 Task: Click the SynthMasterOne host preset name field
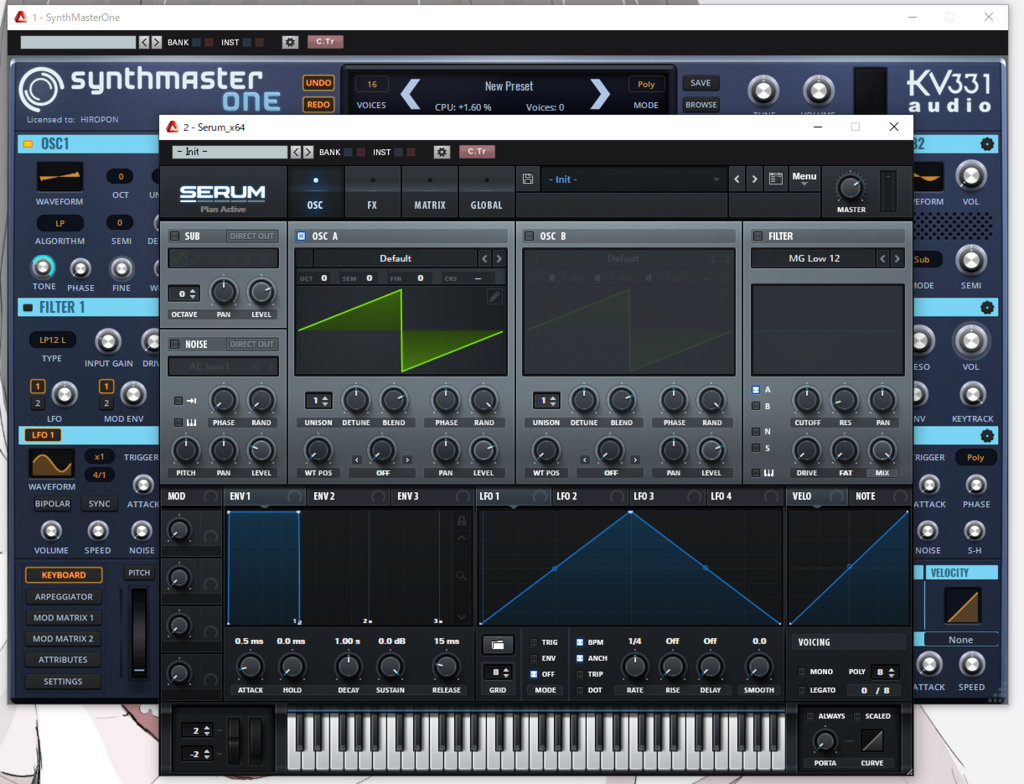tap(78, 42)
